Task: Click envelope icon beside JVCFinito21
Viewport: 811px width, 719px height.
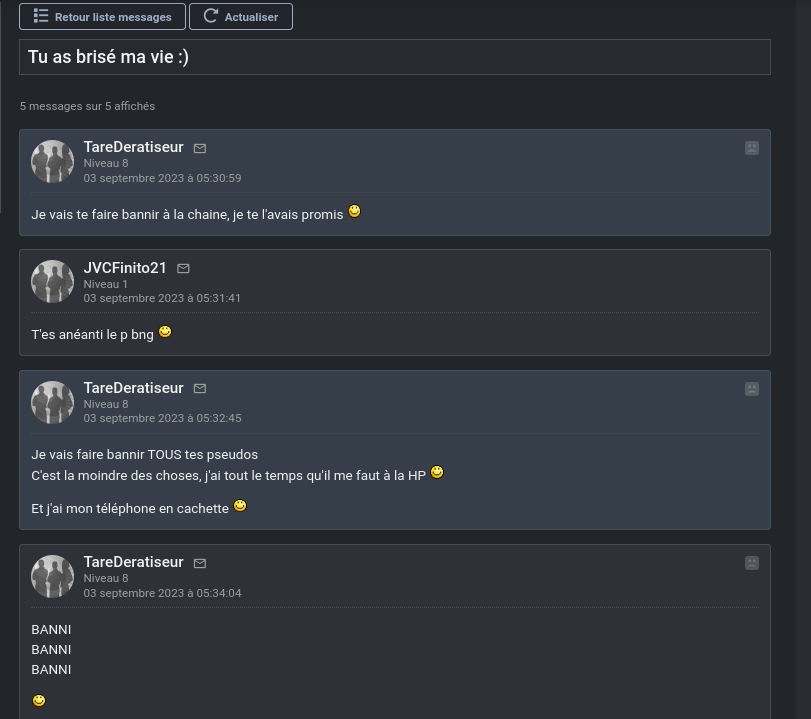Action: coord(183,268)
